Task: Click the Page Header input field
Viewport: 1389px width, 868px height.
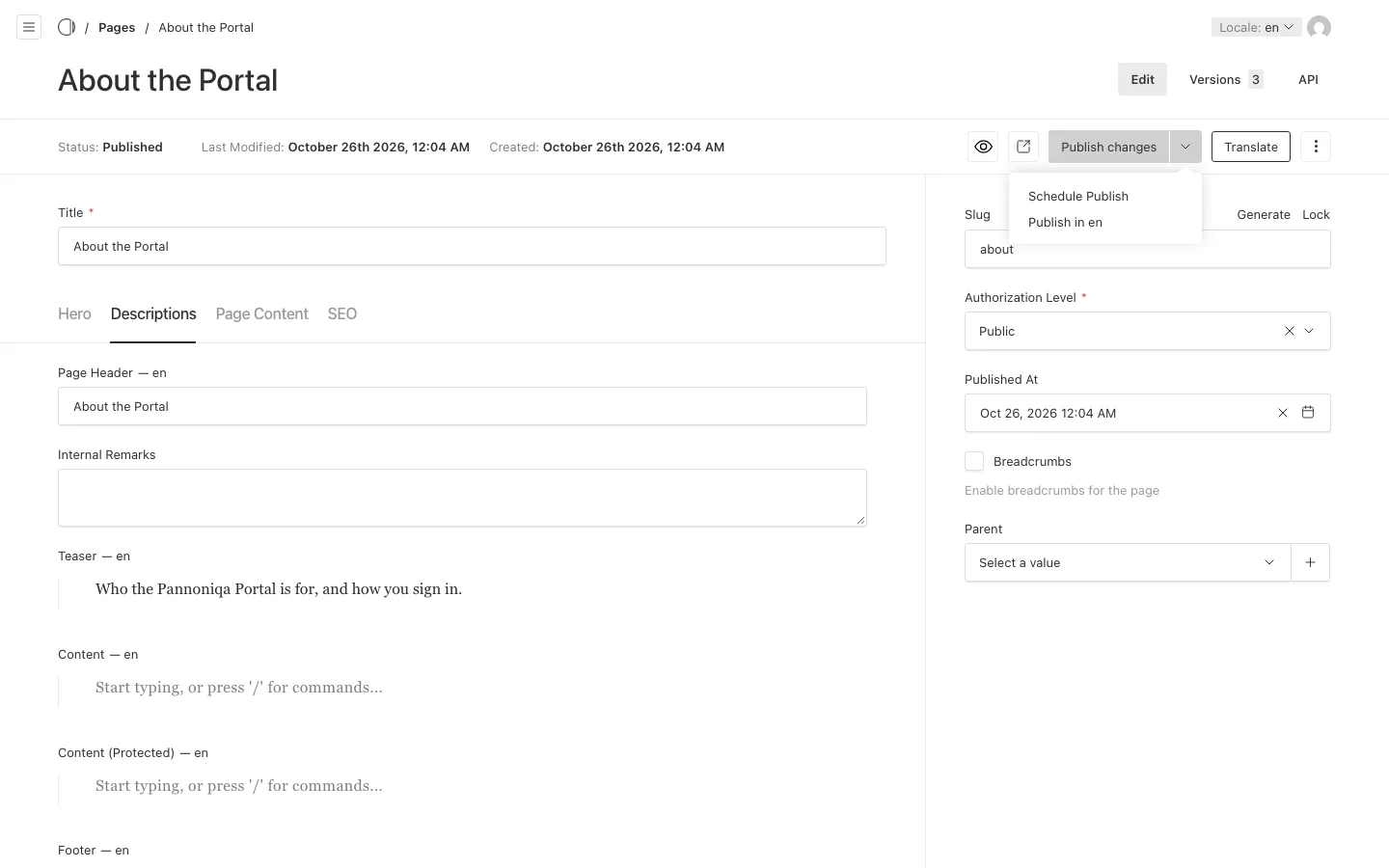Action: pyautogui.click(x=462, y=406)
